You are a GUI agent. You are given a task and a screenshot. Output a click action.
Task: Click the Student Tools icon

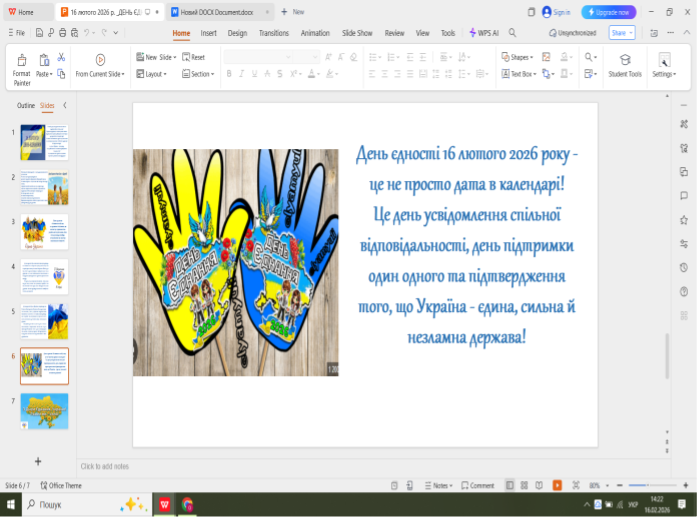pos(625,60)
